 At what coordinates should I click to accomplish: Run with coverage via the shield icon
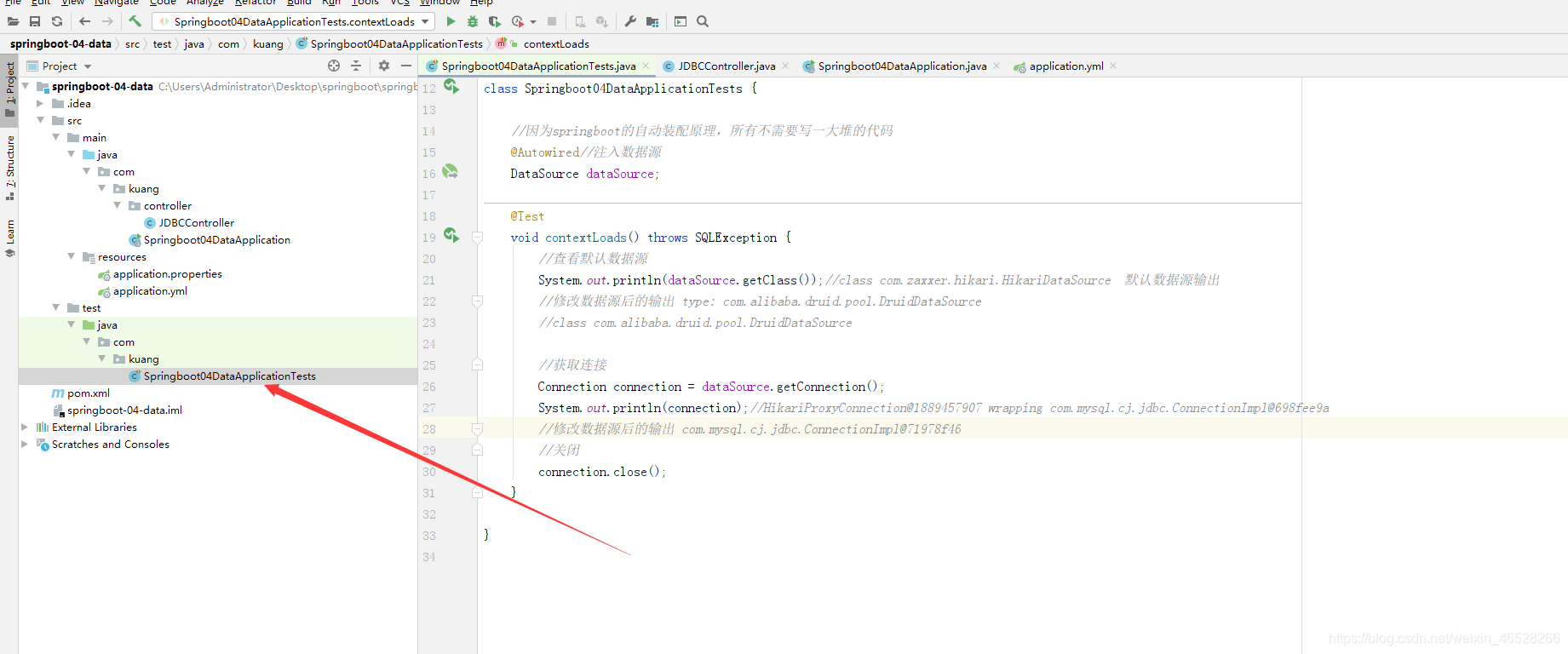(x=494, y=21)
